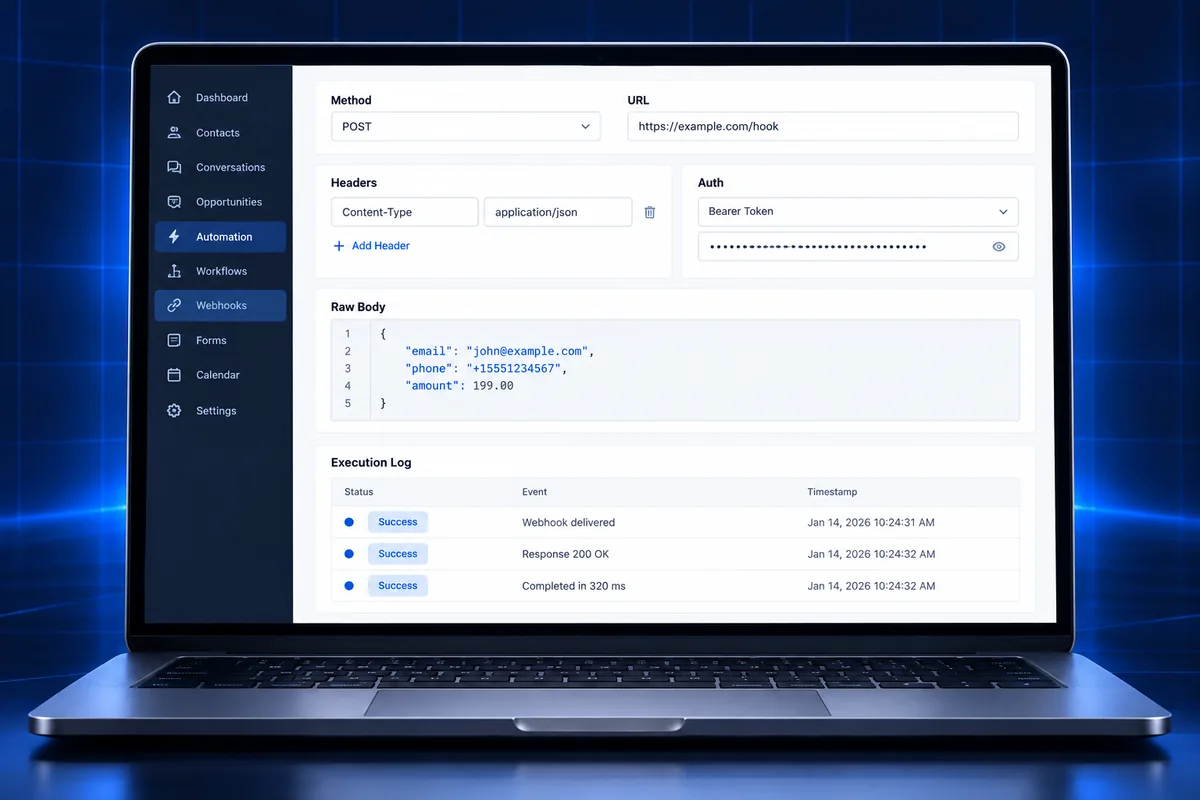Click the blue status dot for Response 200 OK
The width and height of the screenshot is (1200, 800).
[x=349, y=554]
